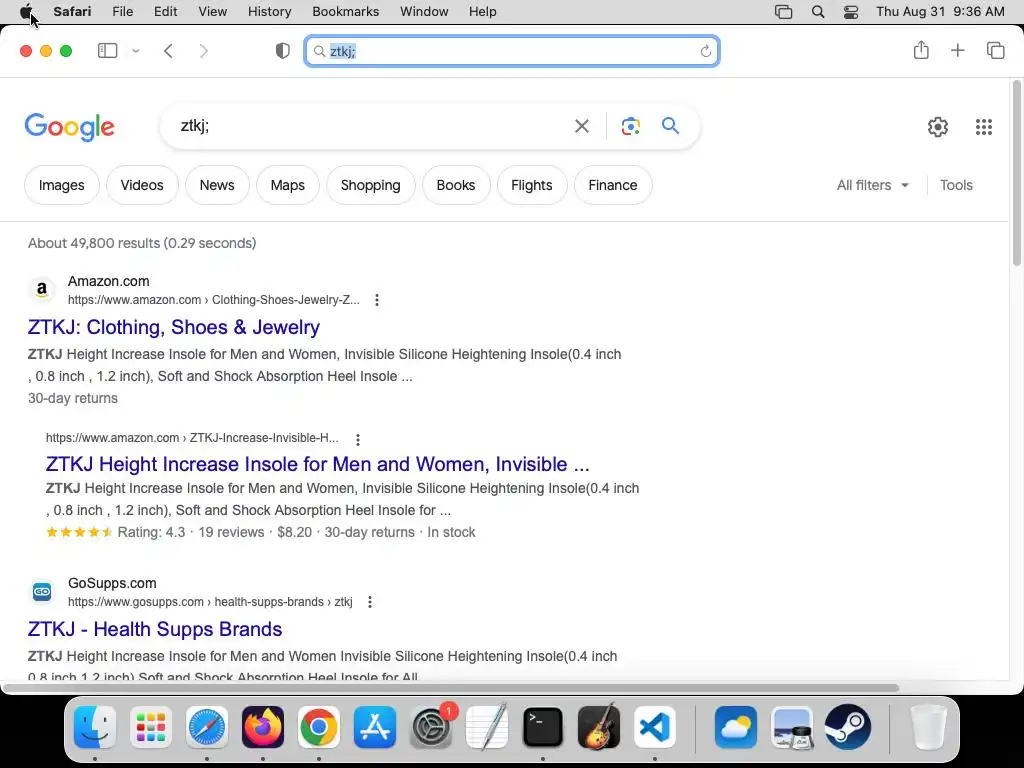Viewport: 1024px width, 768px height.
Task: Open Launchpad from the Dock
Action: pos(151,727)
